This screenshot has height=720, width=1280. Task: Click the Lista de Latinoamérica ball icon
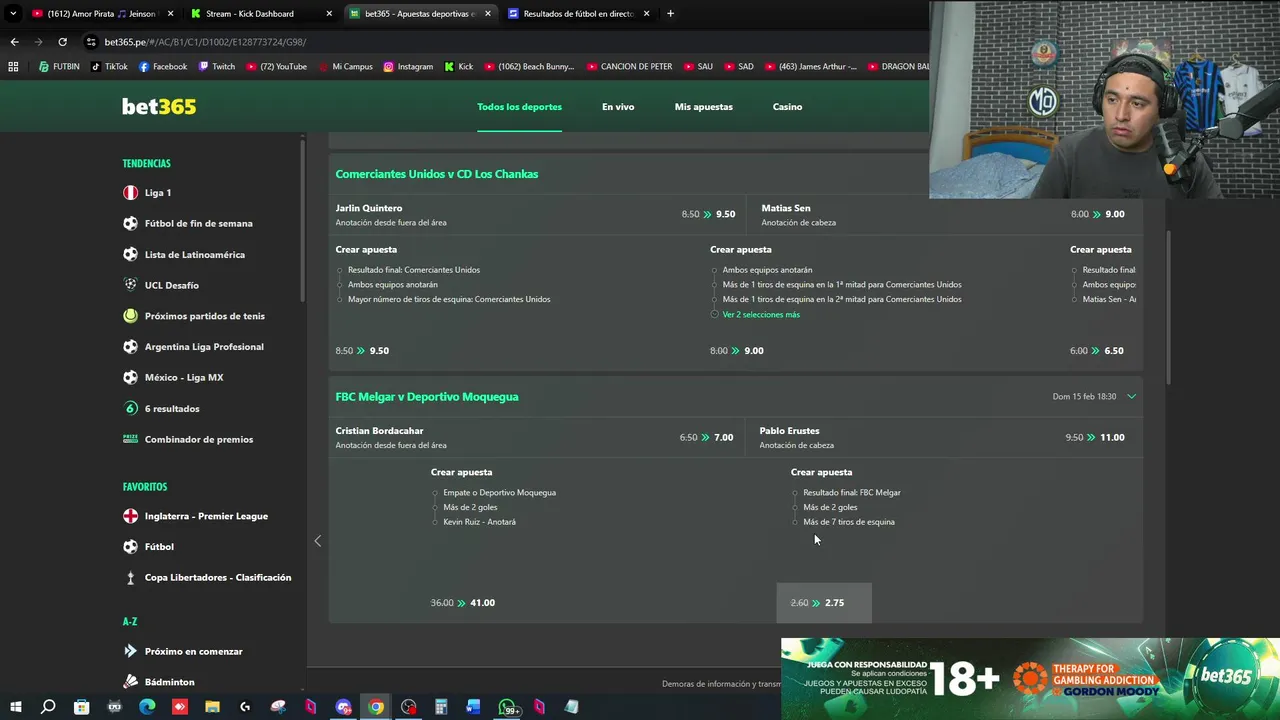[130, 255]
